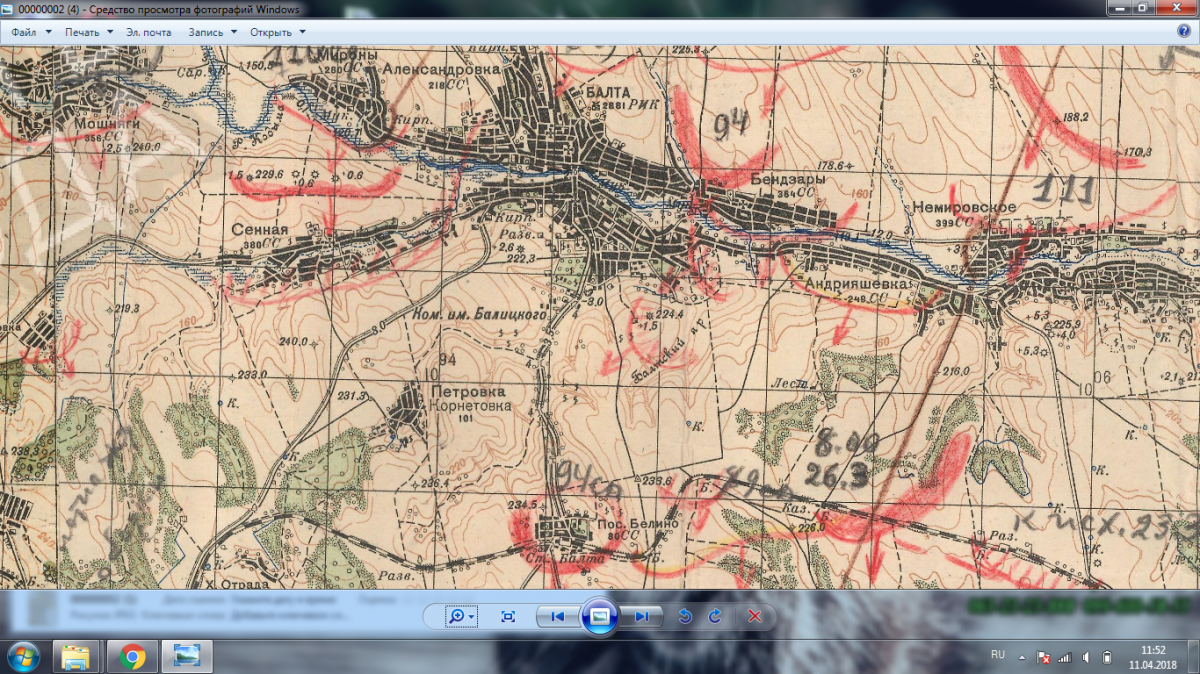Click the battery power tray icon

point(1106,657)
